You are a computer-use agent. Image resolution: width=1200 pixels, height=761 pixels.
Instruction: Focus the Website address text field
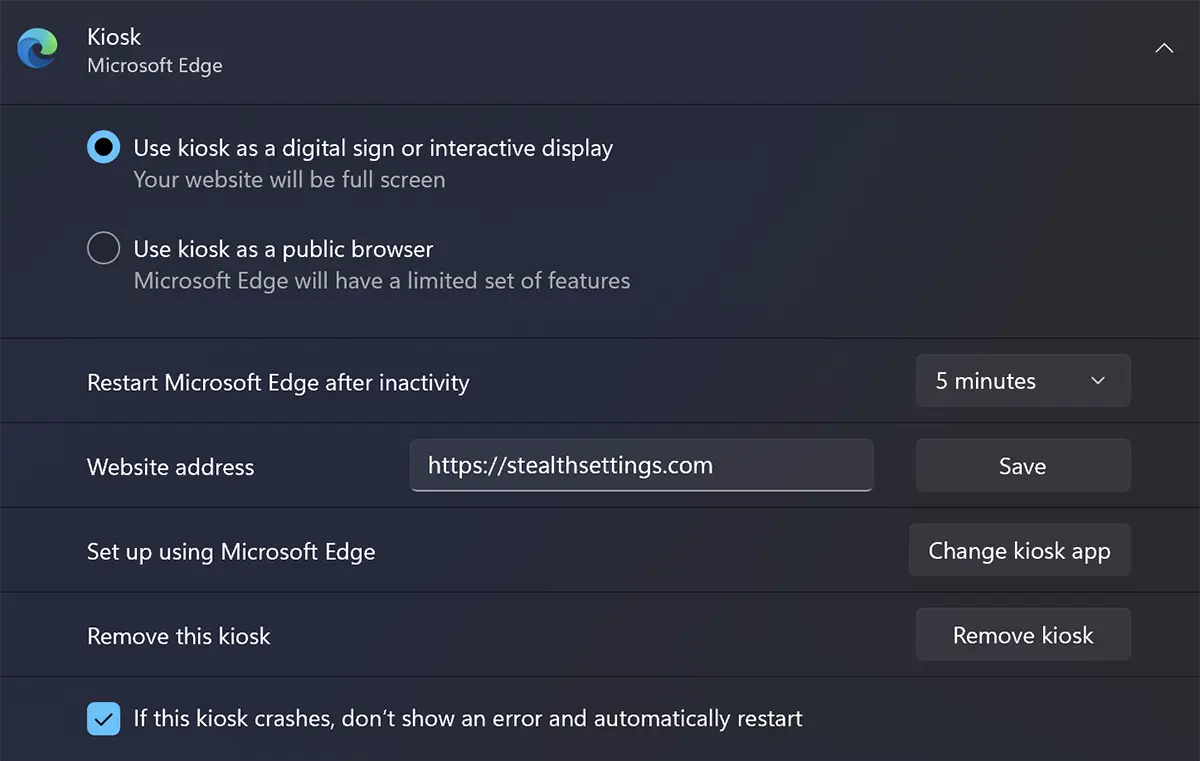pos(642,465)
